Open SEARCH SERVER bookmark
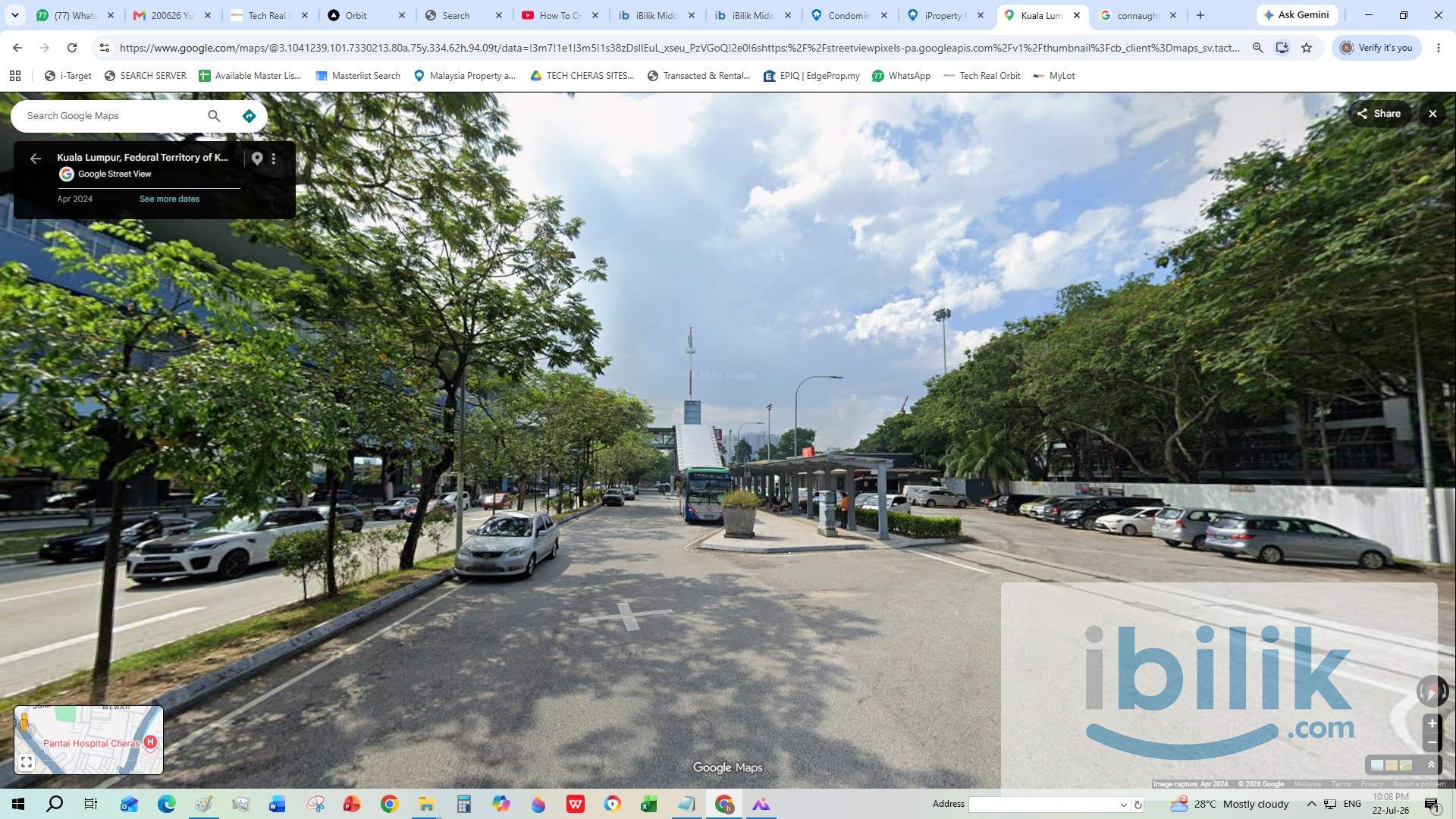 (145, 76)
